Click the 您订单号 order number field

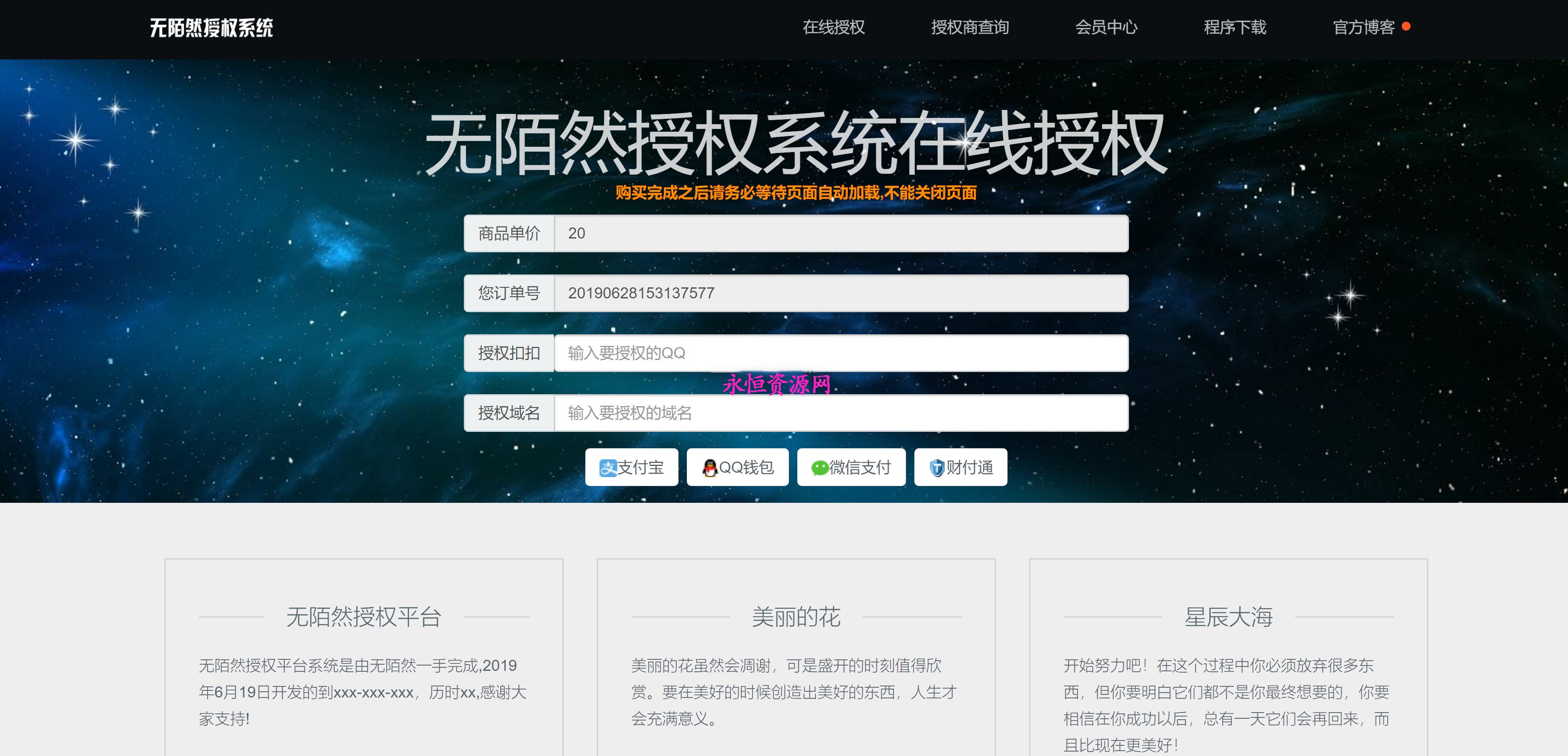pyautogui.click(x=840, y=294)
